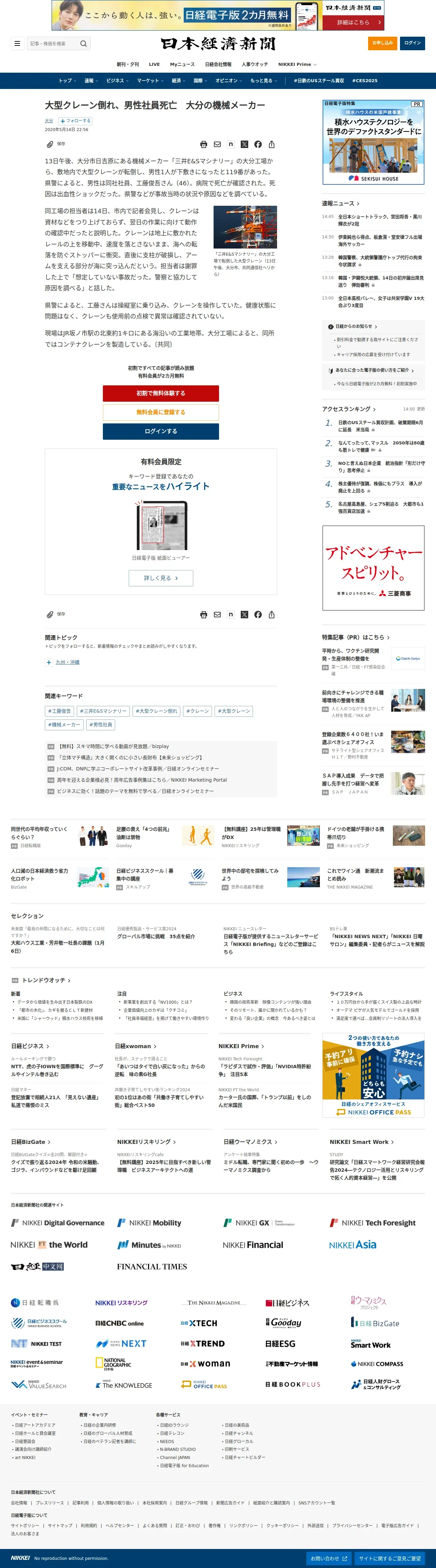This screenshot has width=436, height=1568.
Task: Open the NIKKEI Prime header dropdown
Action: tap(297, 65)
